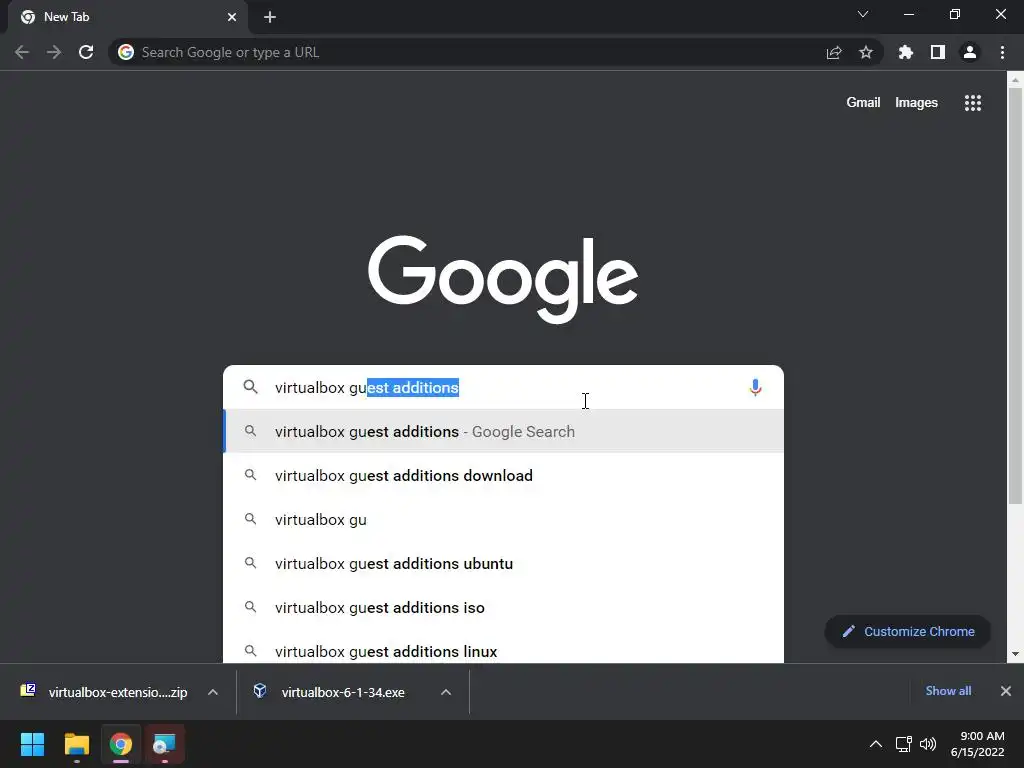Image resolution: width=1024 pixels, height=768 pixels.
Task: Open the installer app in taskbar
Action: point(164,744)
